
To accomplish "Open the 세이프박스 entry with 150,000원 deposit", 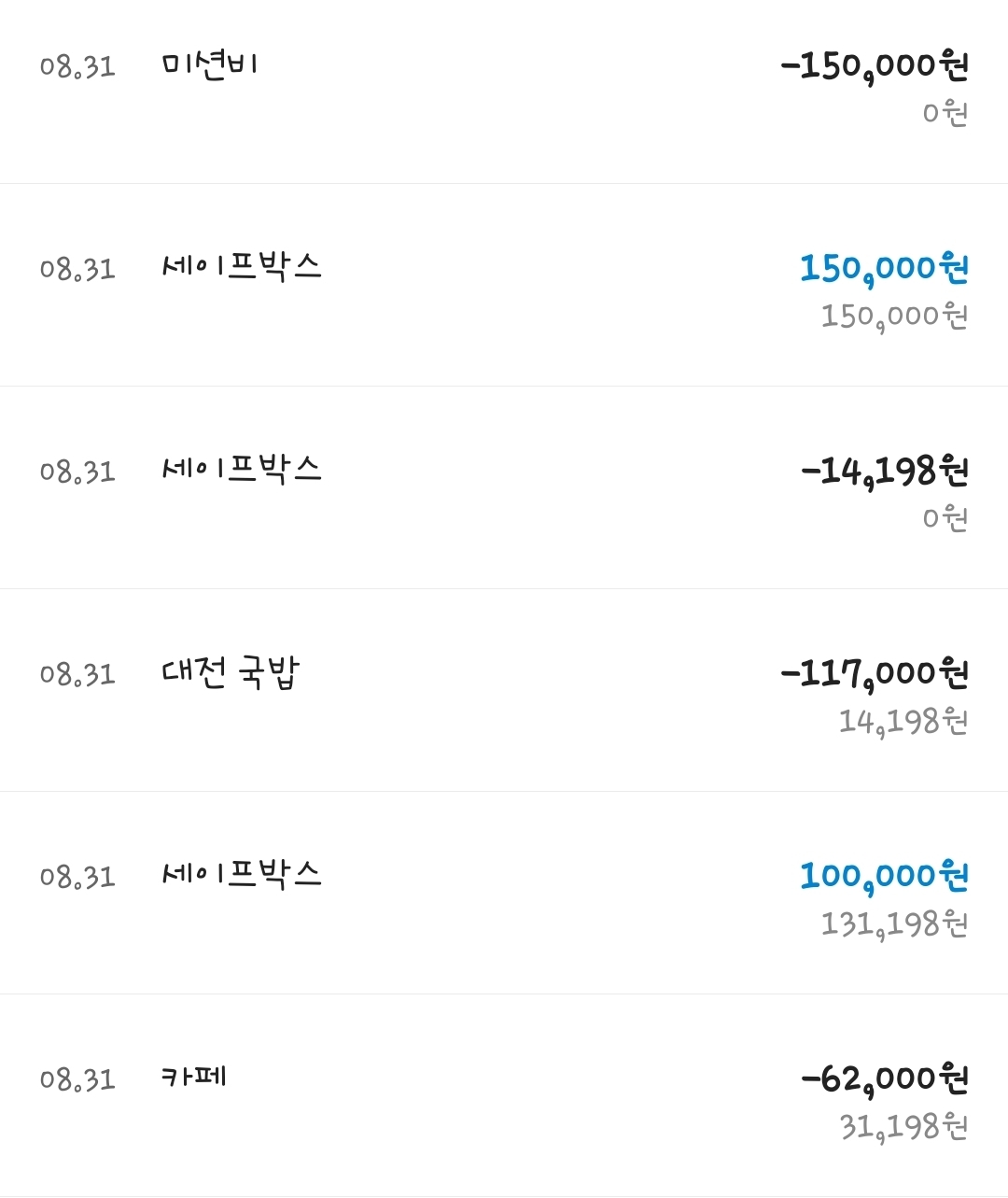I will coord(242,268).
